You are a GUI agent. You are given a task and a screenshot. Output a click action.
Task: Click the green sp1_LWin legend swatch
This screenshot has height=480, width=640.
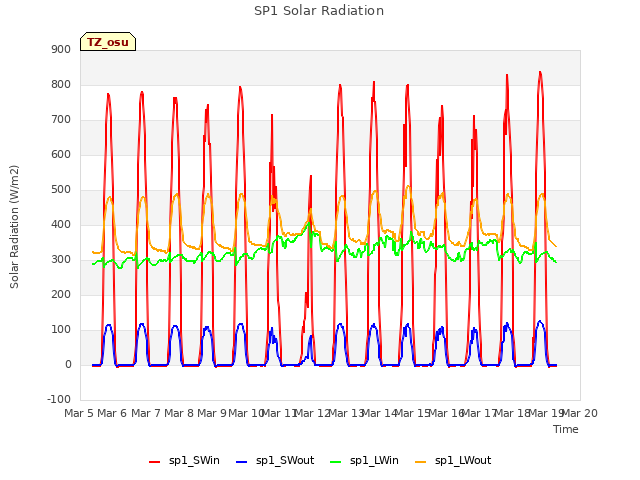coord(335,462)
